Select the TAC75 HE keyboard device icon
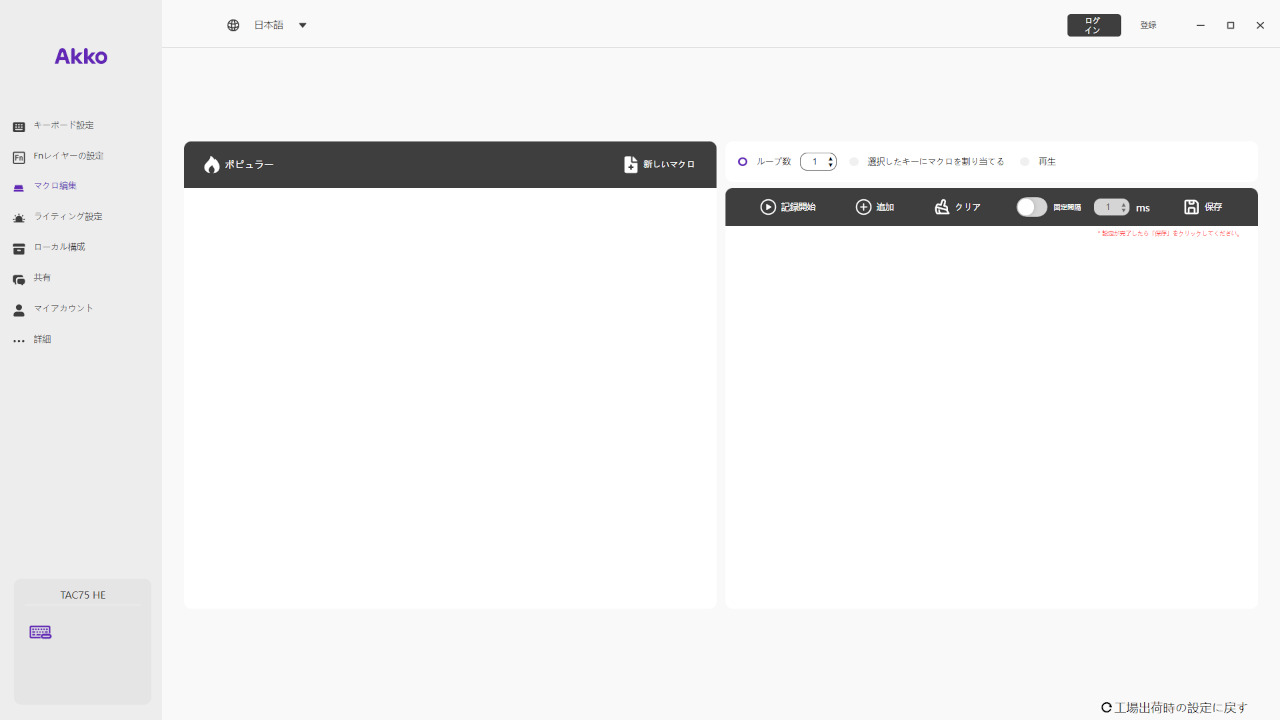 [40, 632]
